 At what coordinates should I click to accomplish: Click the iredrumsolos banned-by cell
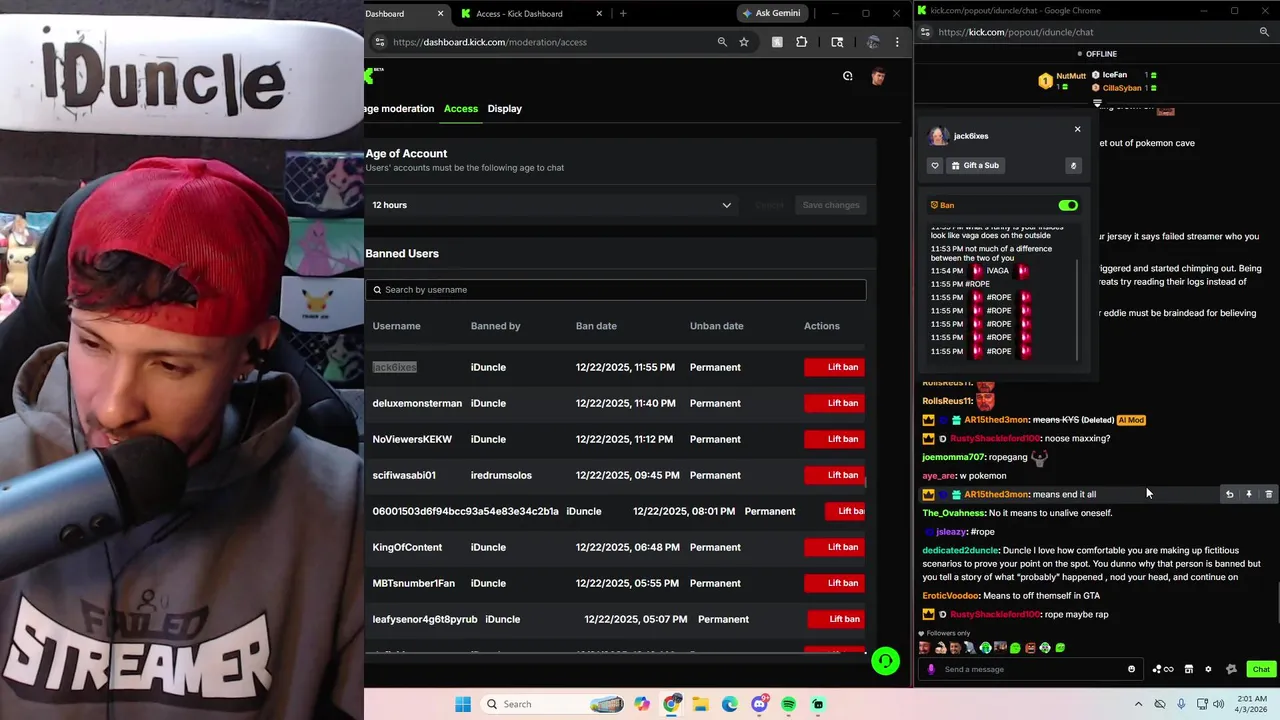tap(501, 475)
